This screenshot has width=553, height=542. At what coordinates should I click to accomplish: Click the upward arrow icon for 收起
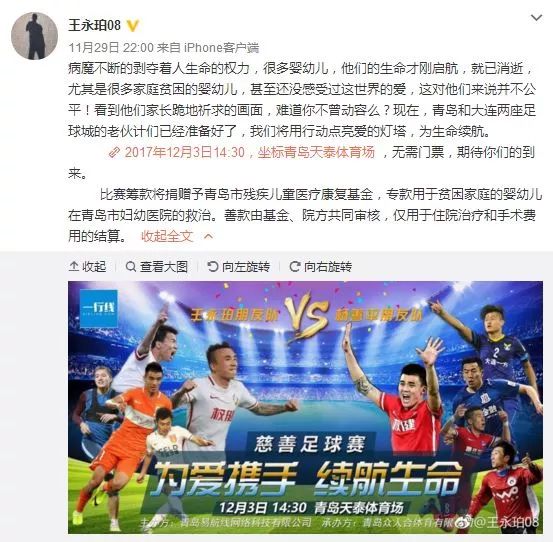coord(74,267)
